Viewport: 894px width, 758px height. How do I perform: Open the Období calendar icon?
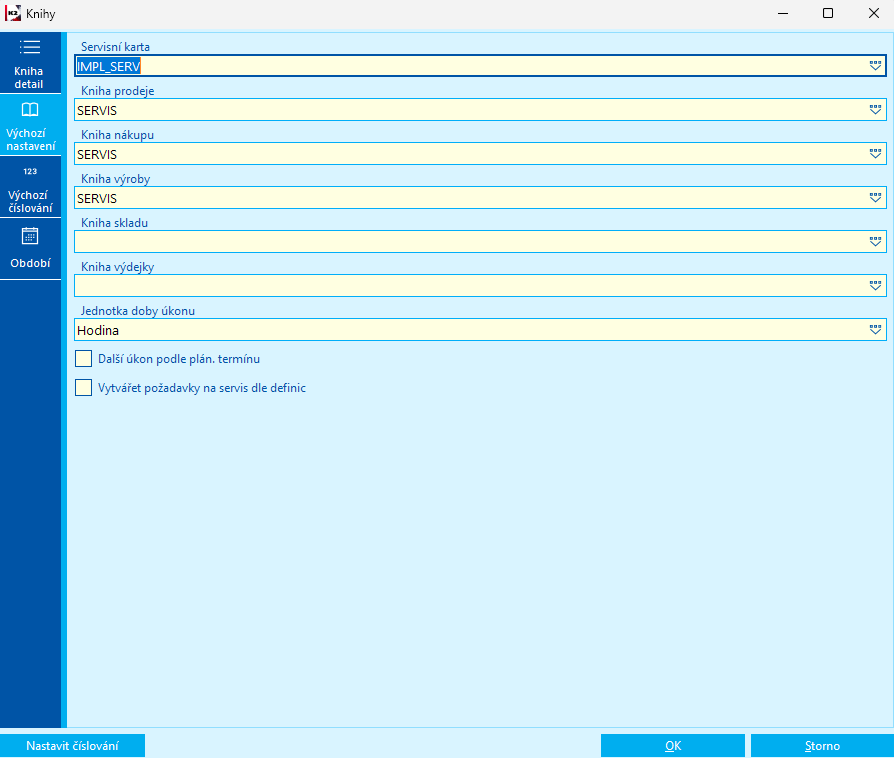[30, 236]
